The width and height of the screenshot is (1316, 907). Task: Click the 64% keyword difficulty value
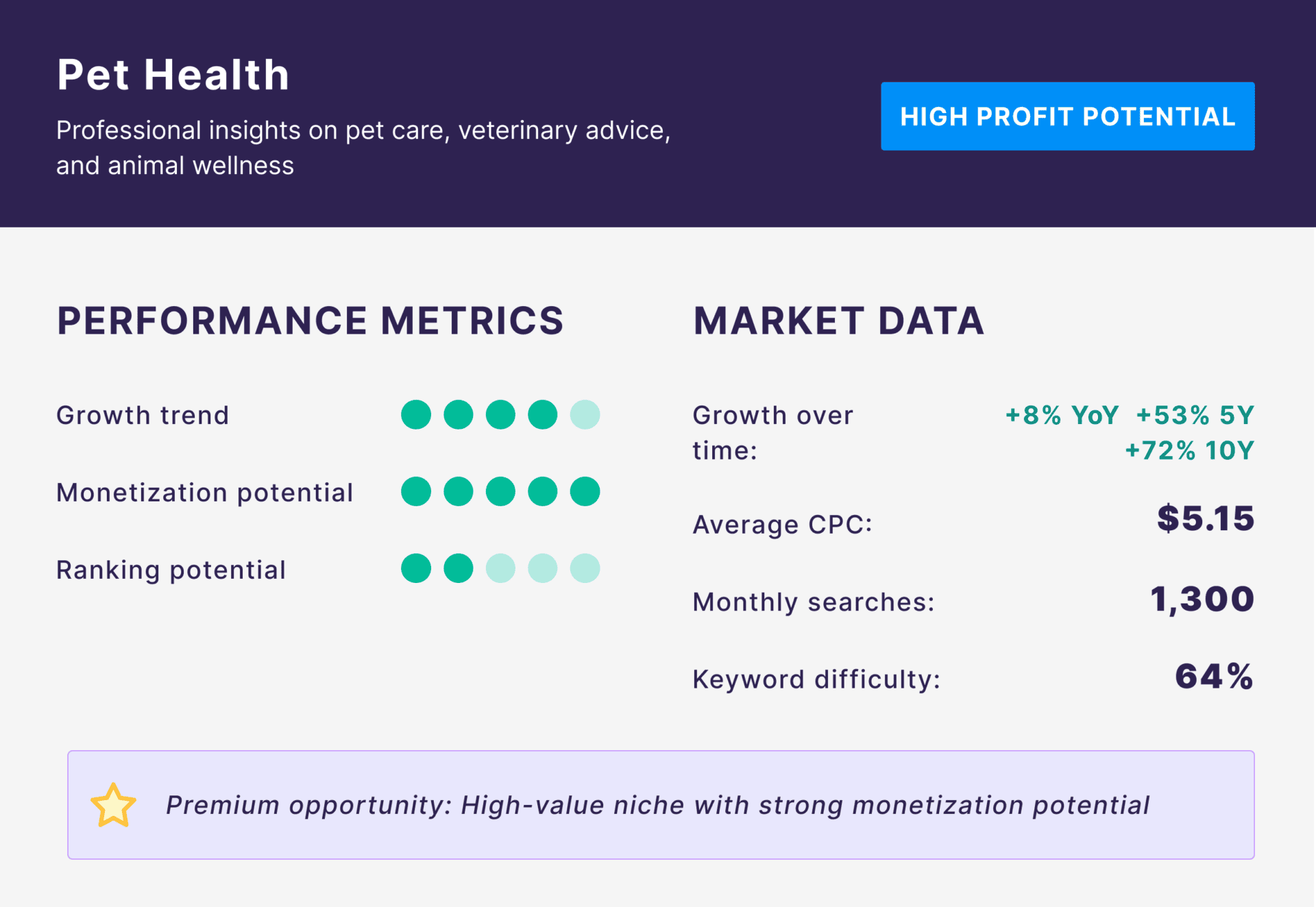click(x=1214, y=677)
